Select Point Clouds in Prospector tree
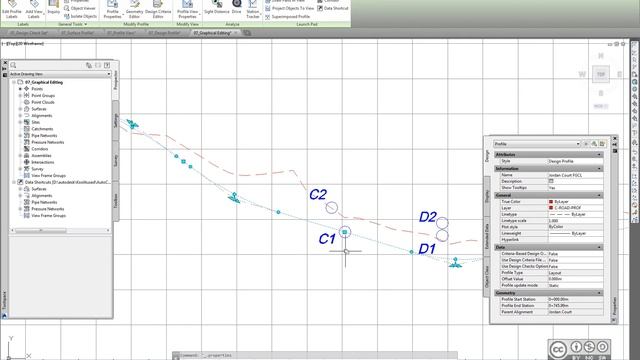Image resolution: width=640 pixels, height=360 pixels. [43, 102]
